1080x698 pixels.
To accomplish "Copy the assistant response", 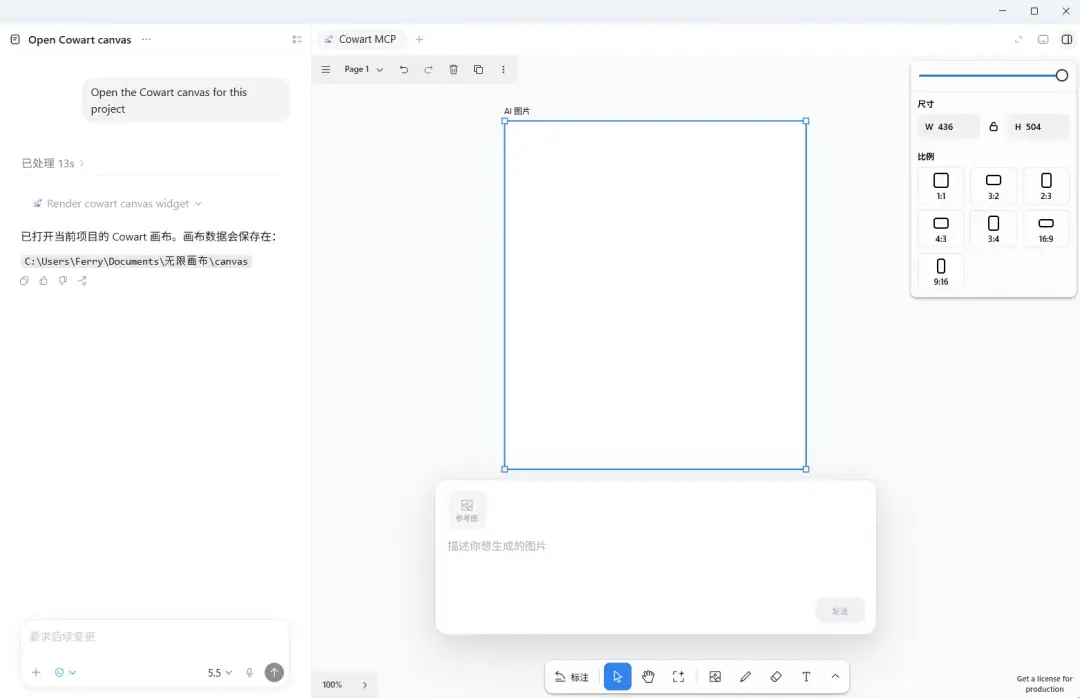I will [24, 280].
